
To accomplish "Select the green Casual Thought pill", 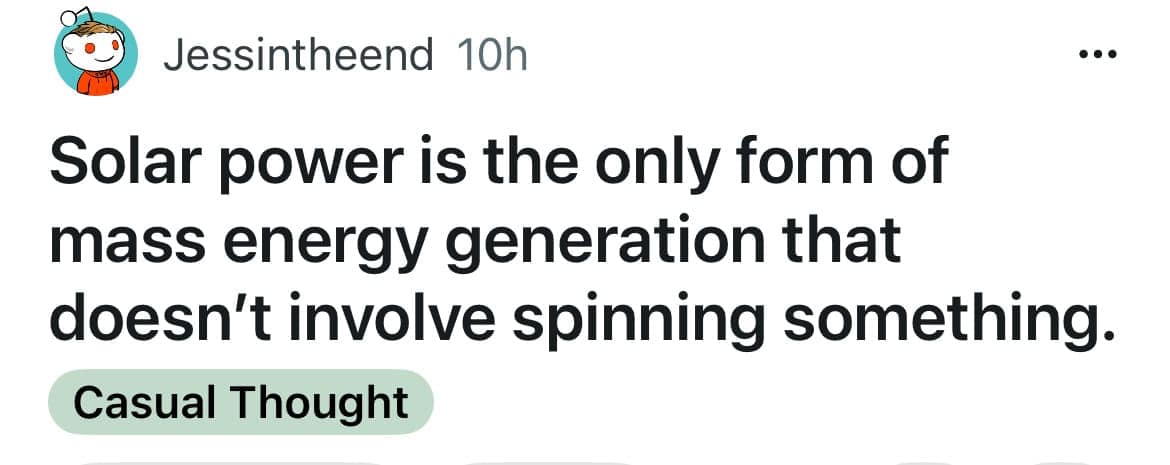I will [x=240, y=402].
